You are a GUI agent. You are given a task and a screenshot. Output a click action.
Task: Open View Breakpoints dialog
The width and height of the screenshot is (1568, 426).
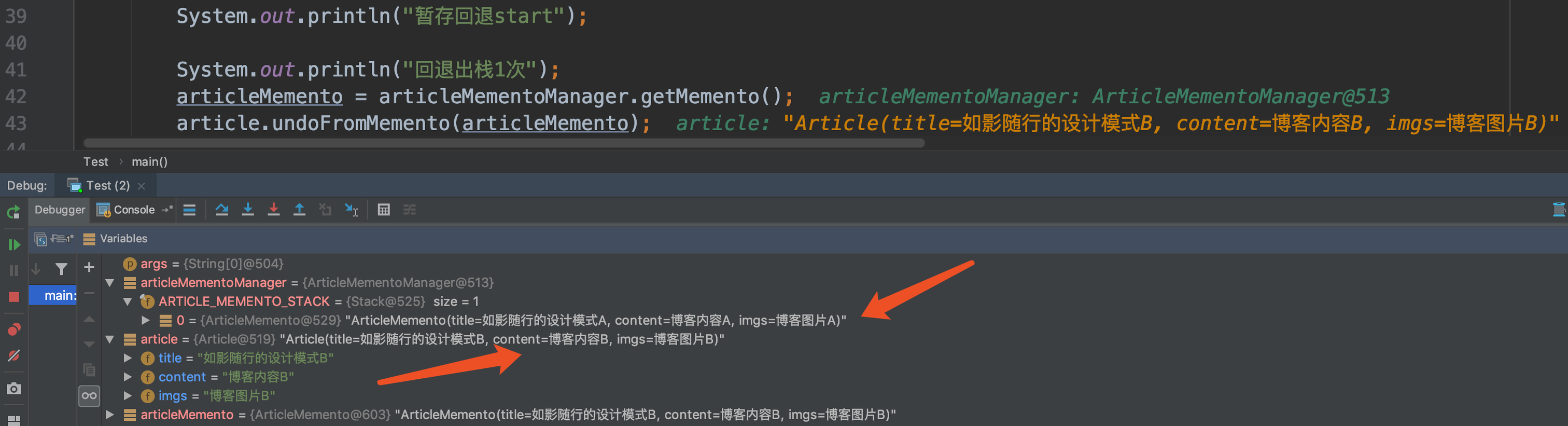coord(13,329)
